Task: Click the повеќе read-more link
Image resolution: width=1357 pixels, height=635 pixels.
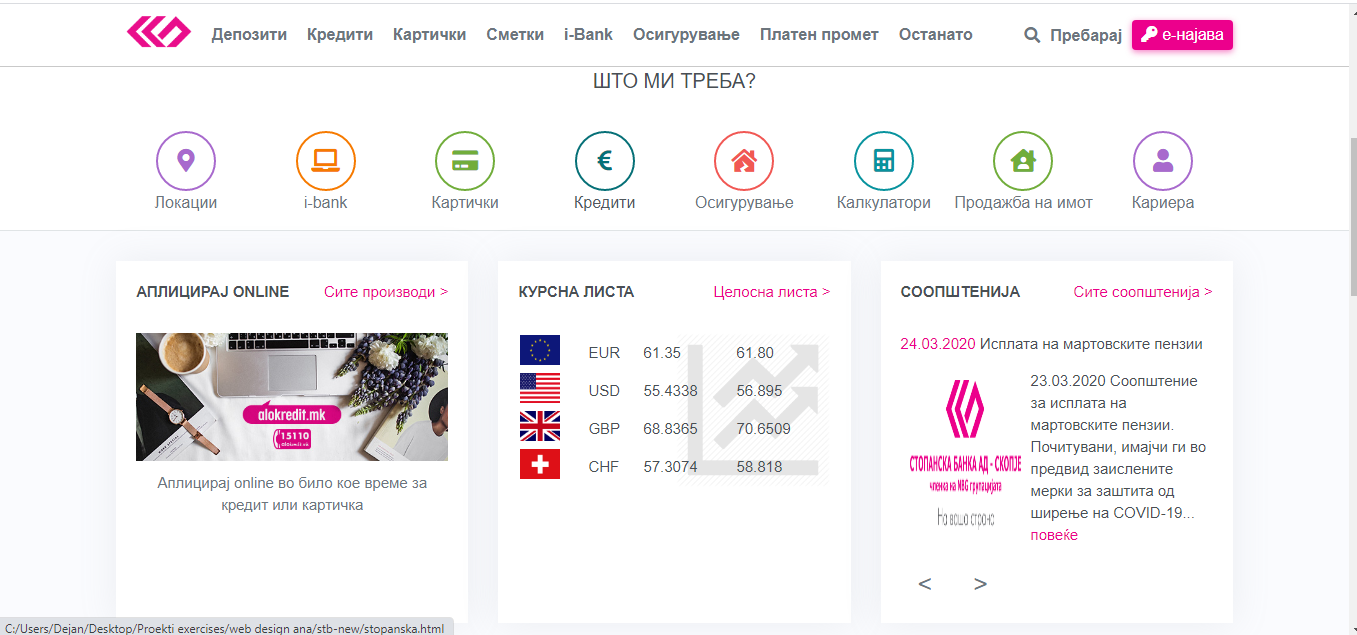Action: coord(1054,535)
